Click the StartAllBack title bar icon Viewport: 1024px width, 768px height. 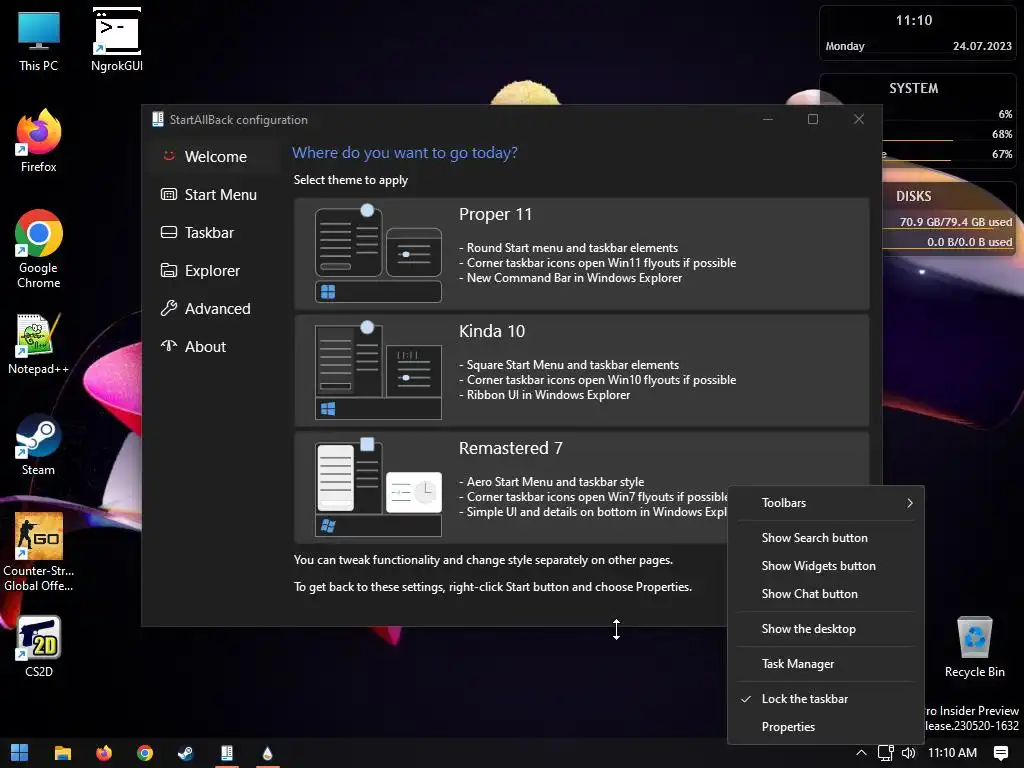(x=157, y=119)
